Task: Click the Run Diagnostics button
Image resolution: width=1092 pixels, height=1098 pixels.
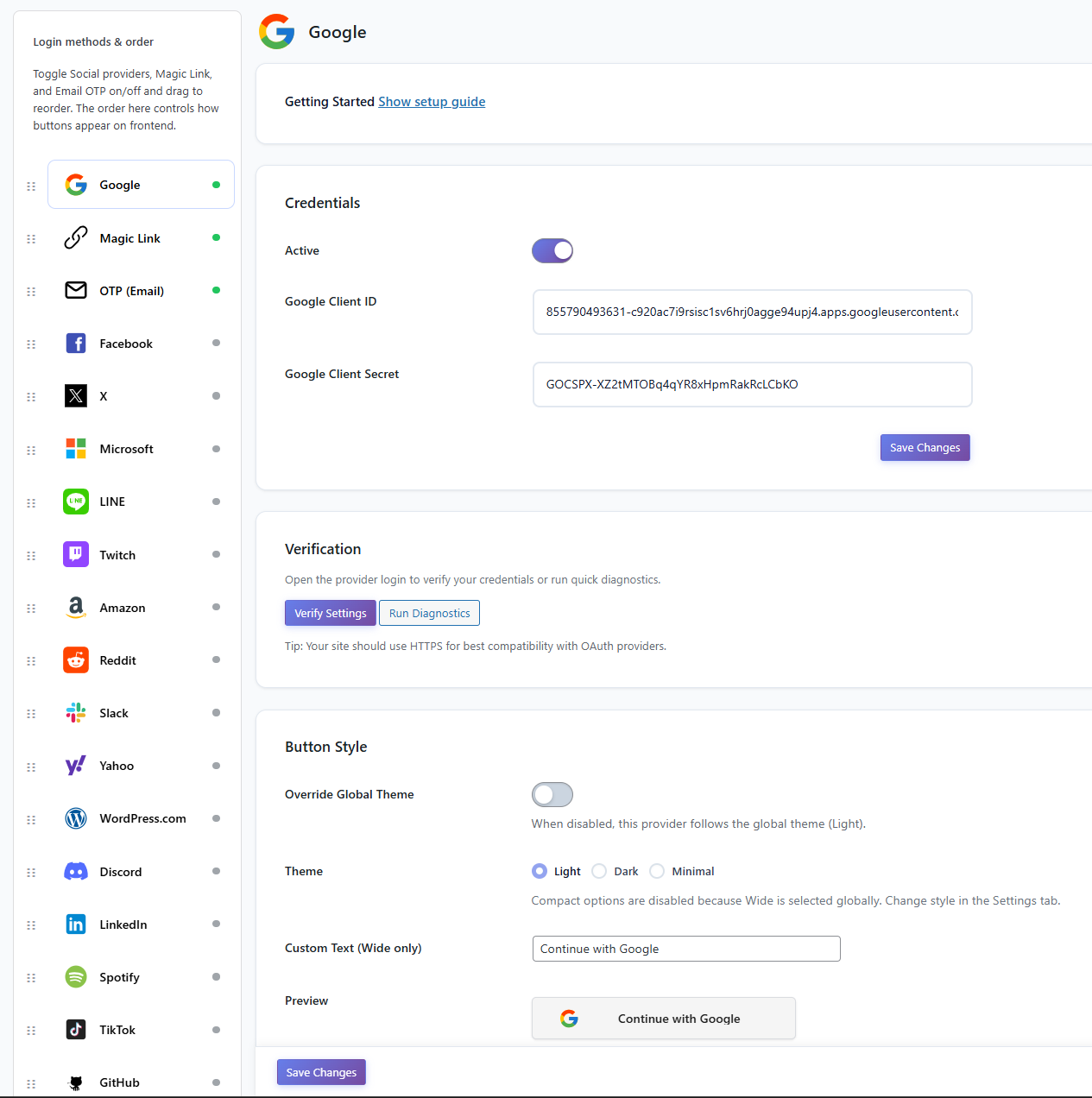Action: click(x=429, y=613)
